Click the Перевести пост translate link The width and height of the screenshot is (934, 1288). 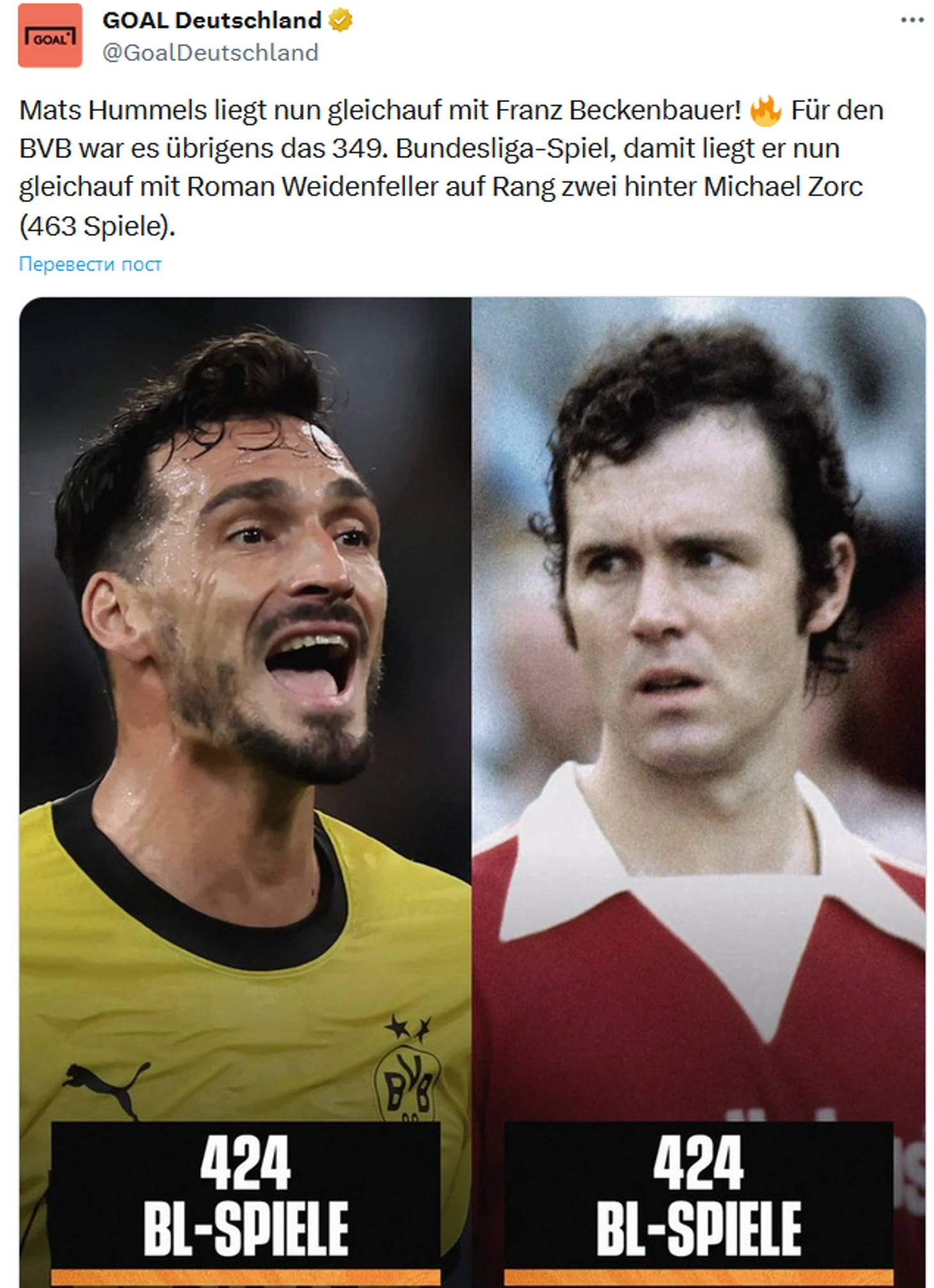(90, 264)
